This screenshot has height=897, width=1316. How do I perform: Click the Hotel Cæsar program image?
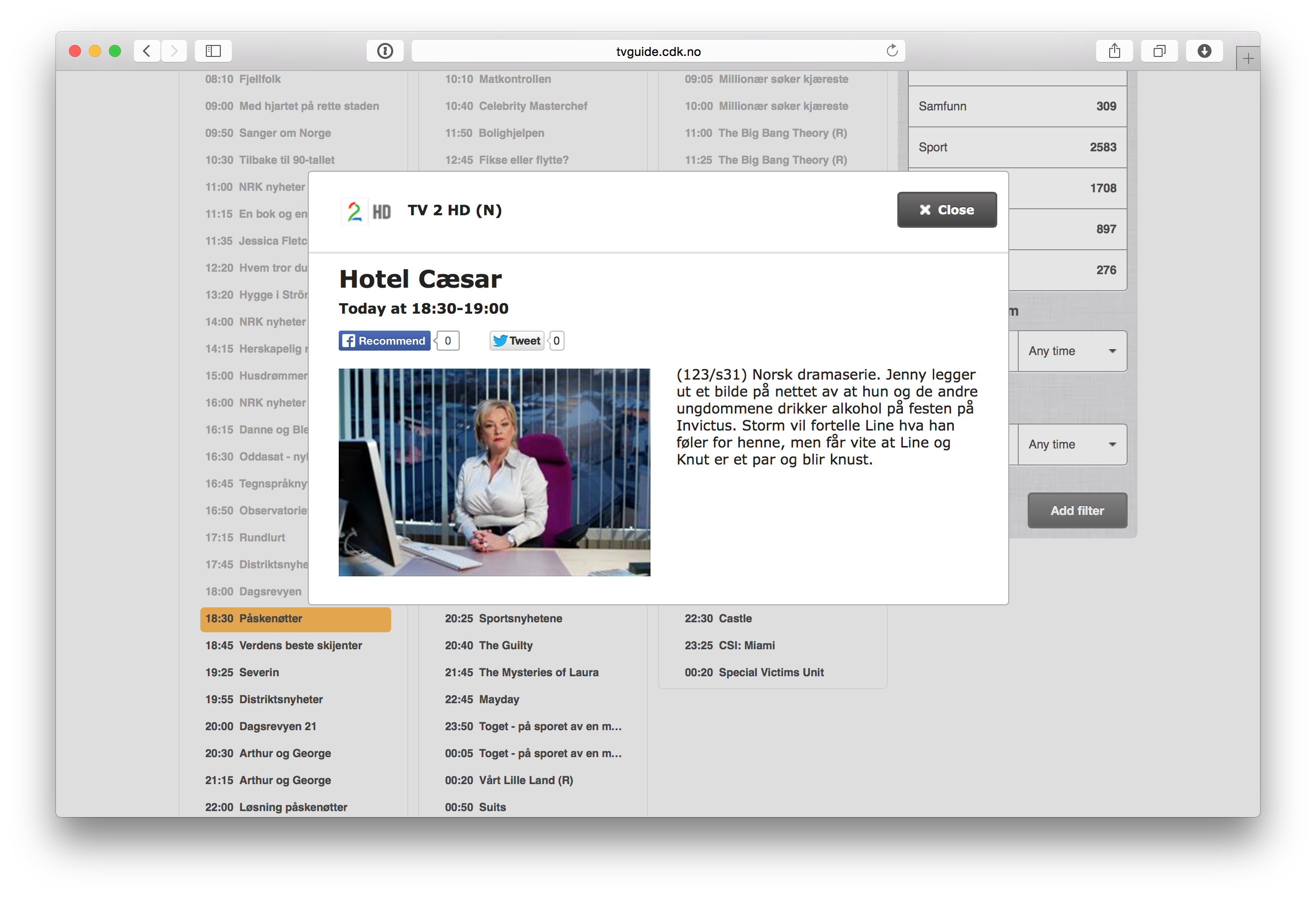point(494,472)
